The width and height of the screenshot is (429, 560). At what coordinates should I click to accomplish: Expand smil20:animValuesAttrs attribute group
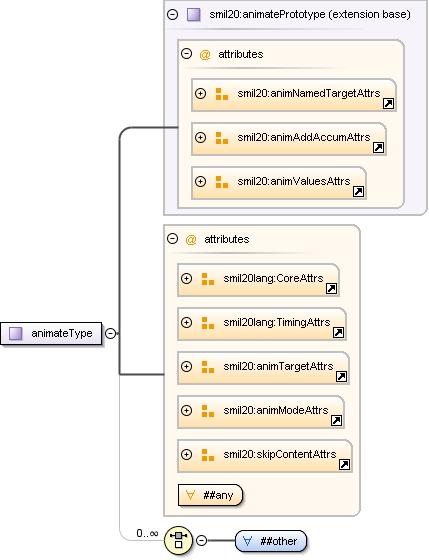200,181
